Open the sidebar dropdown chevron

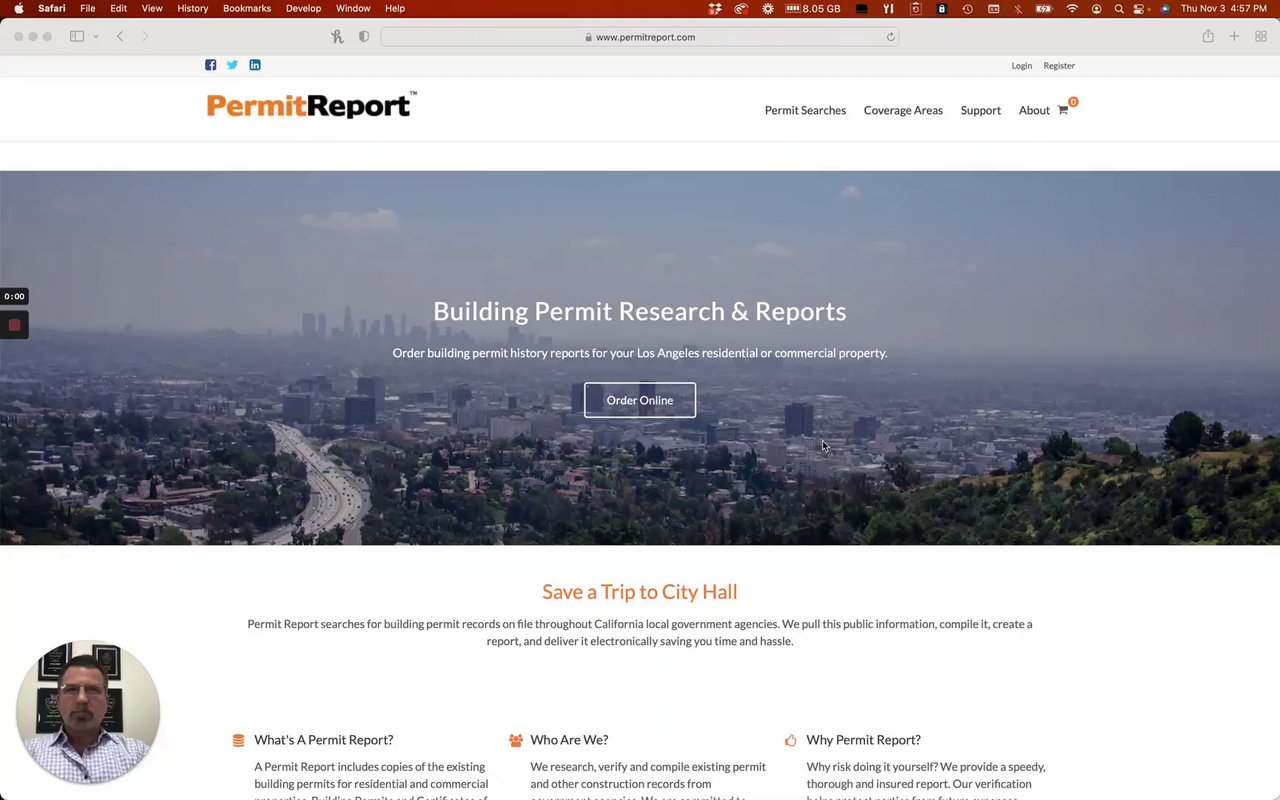coord(96,36)
